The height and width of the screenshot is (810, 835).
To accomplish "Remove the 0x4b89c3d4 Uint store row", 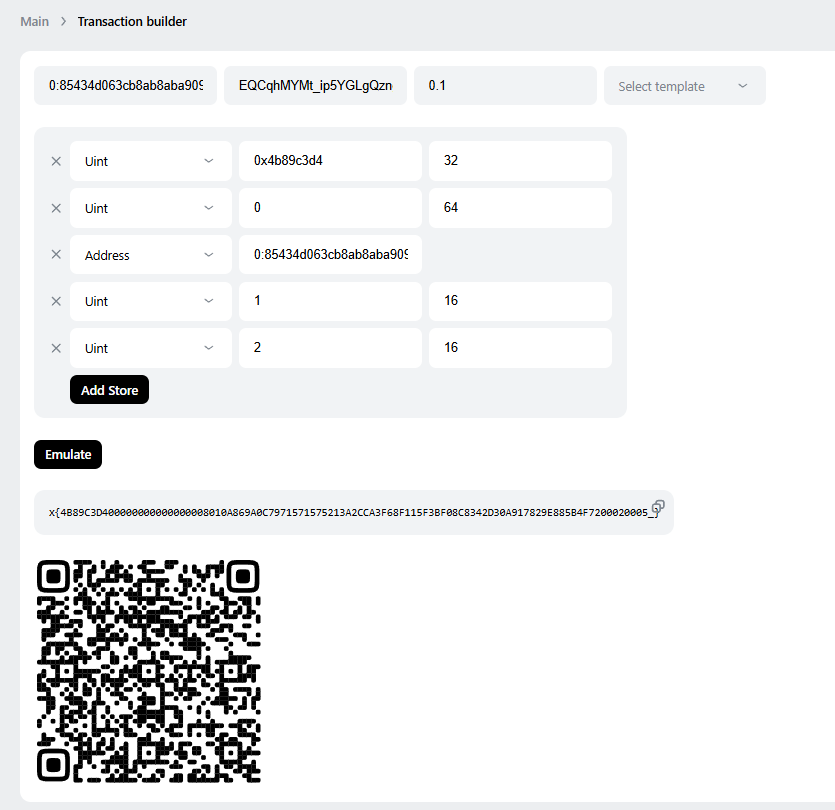I will (x=56, y=161).
